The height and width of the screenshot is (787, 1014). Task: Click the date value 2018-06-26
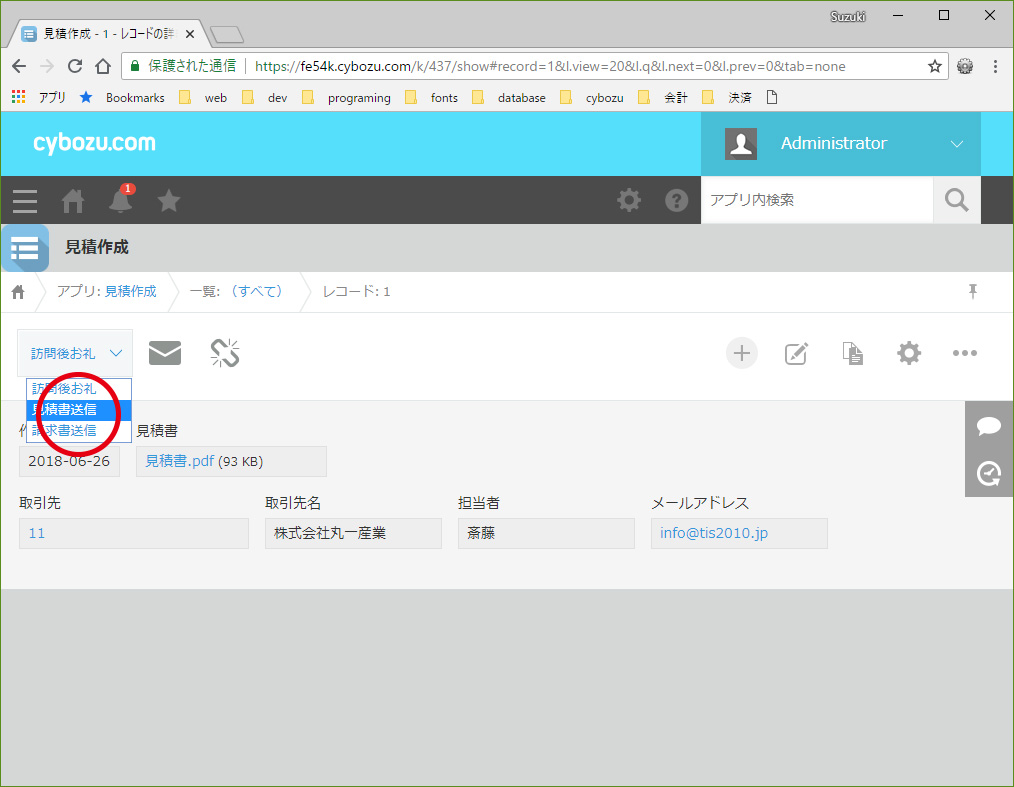tap(69, 461)
